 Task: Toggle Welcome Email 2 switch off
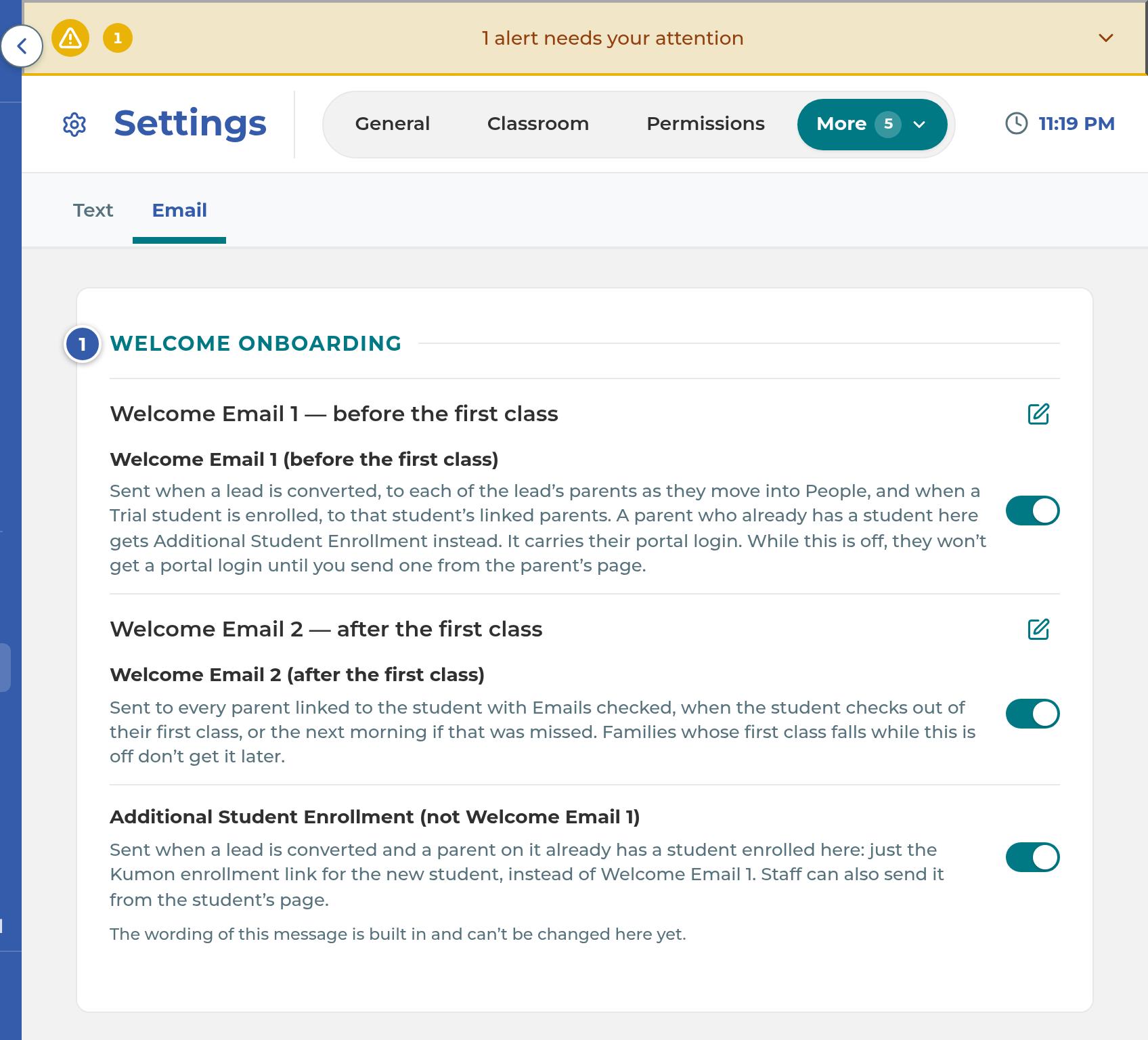coord(1032,714)
